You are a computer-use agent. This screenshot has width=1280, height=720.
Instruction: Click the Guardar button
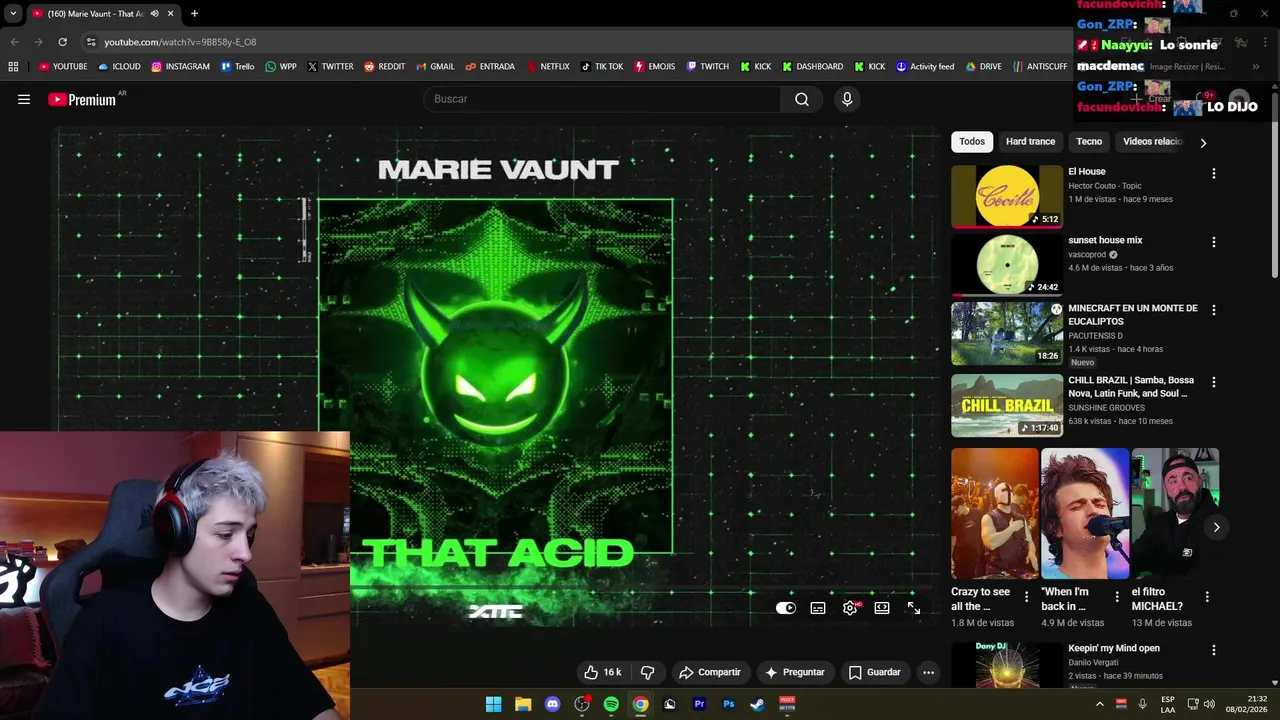coord(874,672)
